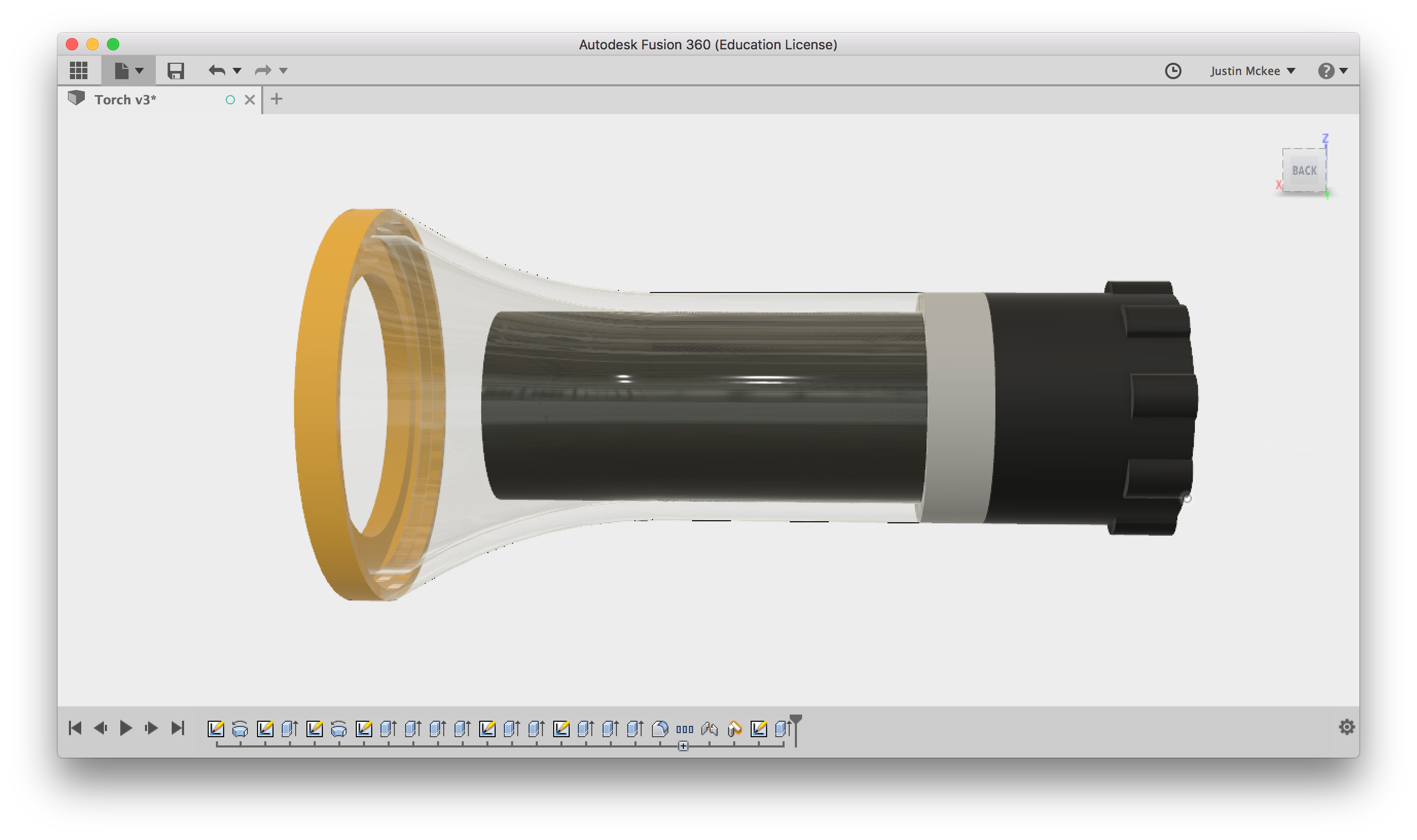Select the fillet feature in the timeline
The width and height of the screenshot is (1417, 840).
660,728
